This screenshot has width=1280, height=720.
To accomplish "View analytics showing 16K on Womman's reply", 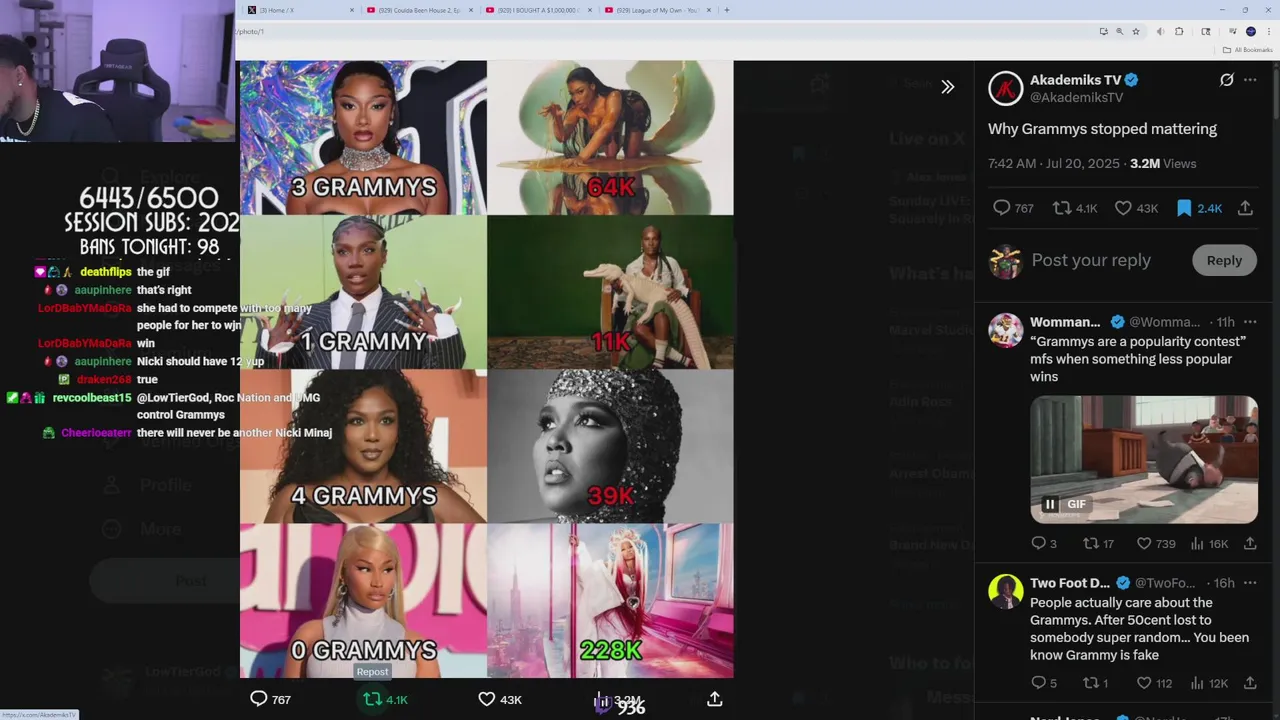I will point(1209,543).
